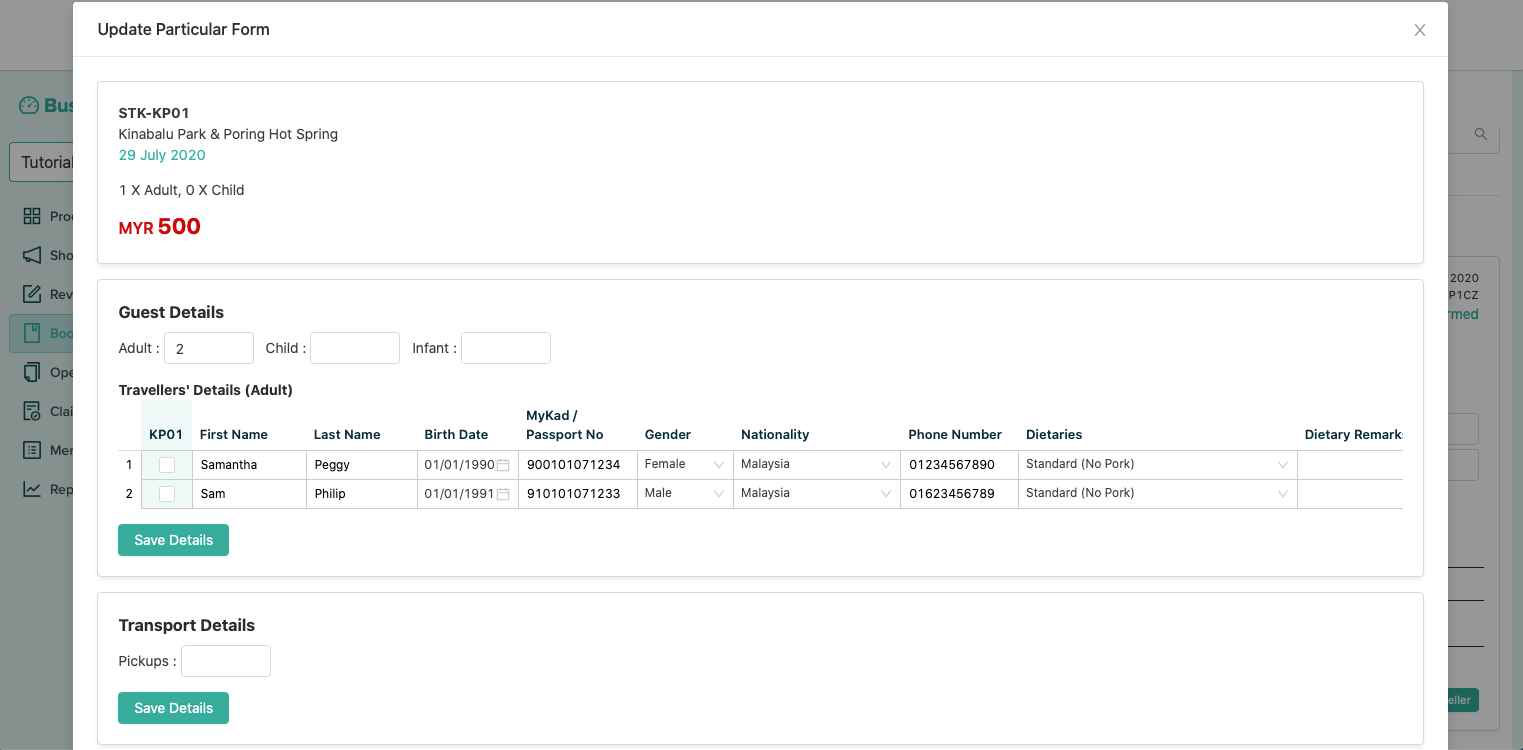
Task: Click the Claims document icon in sidebar
Action: pos(32,411)
